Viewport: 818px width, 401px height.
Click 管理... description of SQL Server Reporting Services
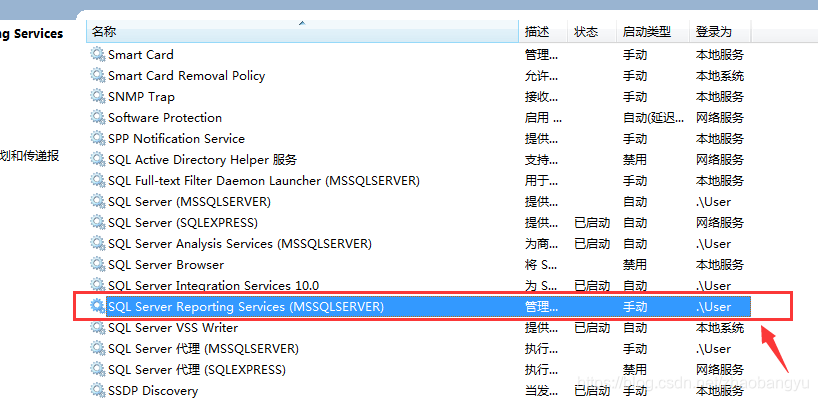click(542, 307)
